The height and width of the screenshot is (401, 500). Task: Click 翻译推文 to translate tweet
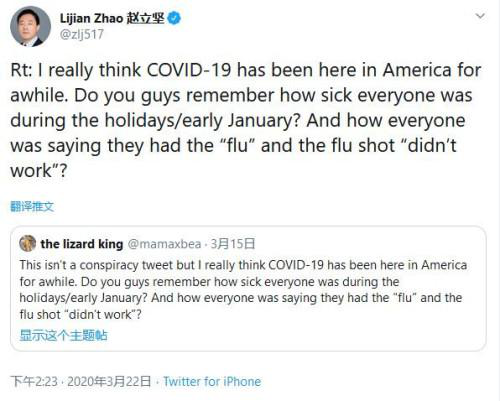point(32,207)
